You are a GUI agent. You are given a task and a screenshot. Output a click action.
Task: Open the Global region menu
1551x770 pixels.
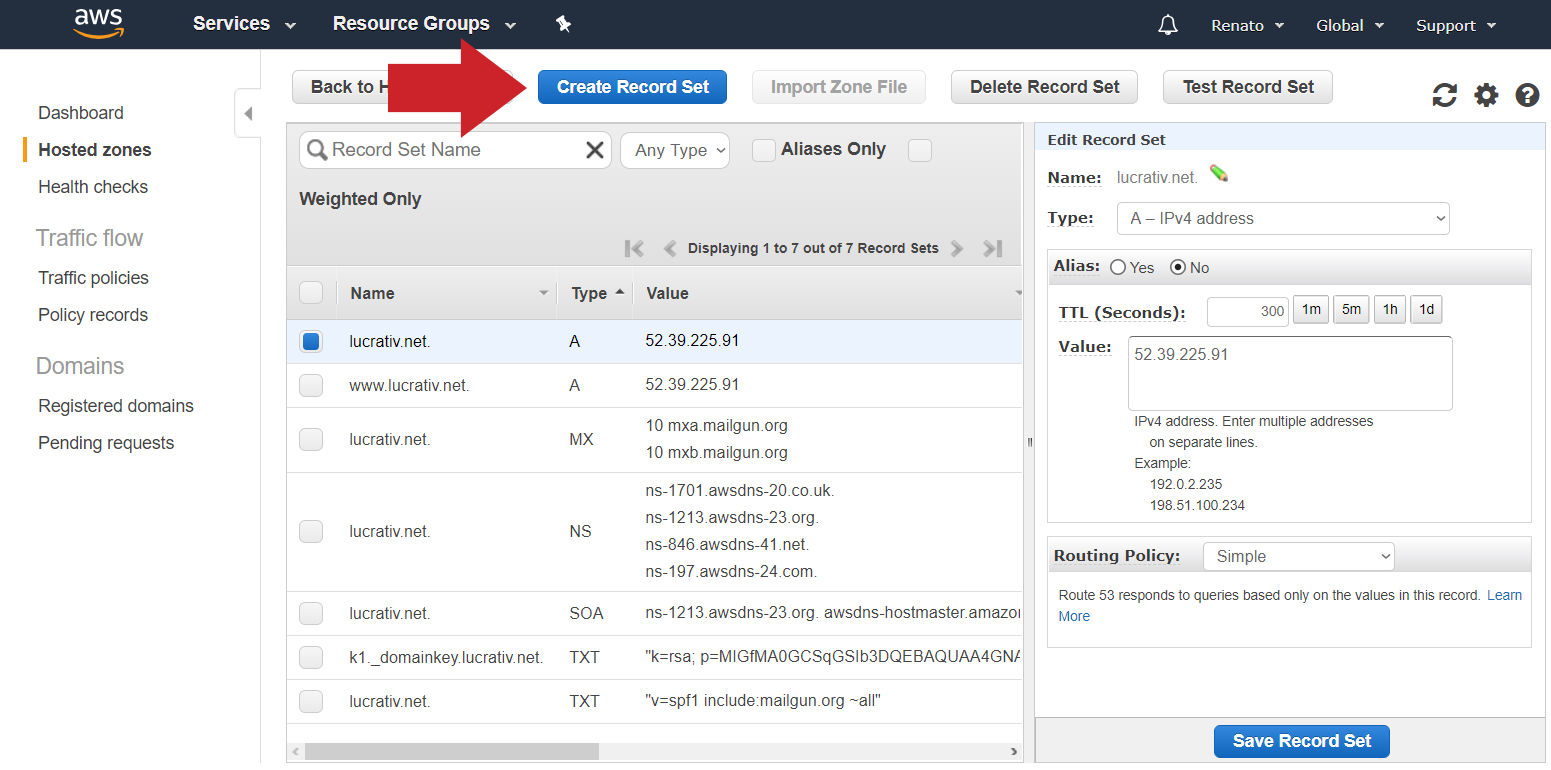point(1350,25)
